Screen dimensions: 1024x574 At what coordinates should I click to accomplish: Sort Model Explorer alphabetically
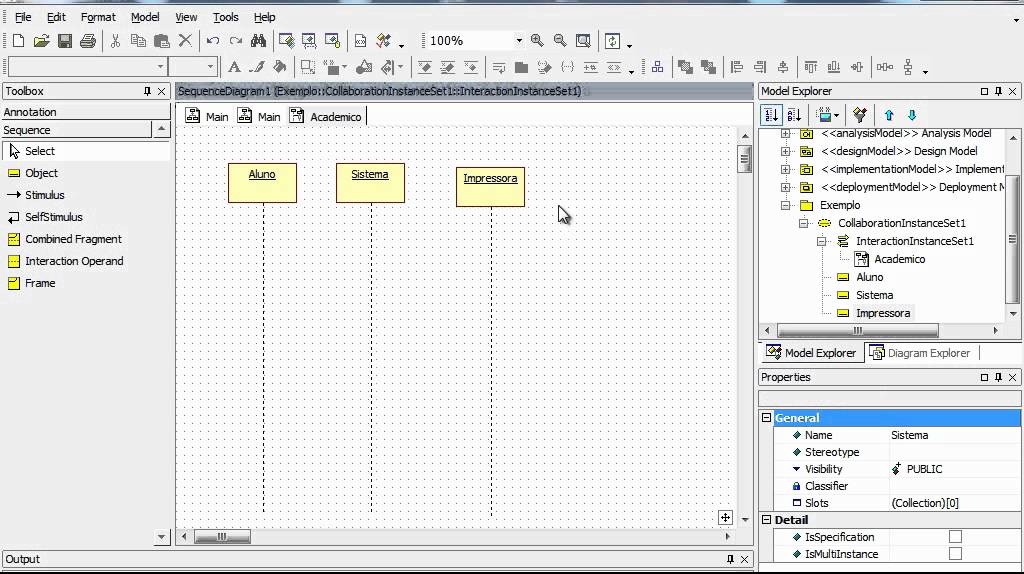tap(794, 116)
